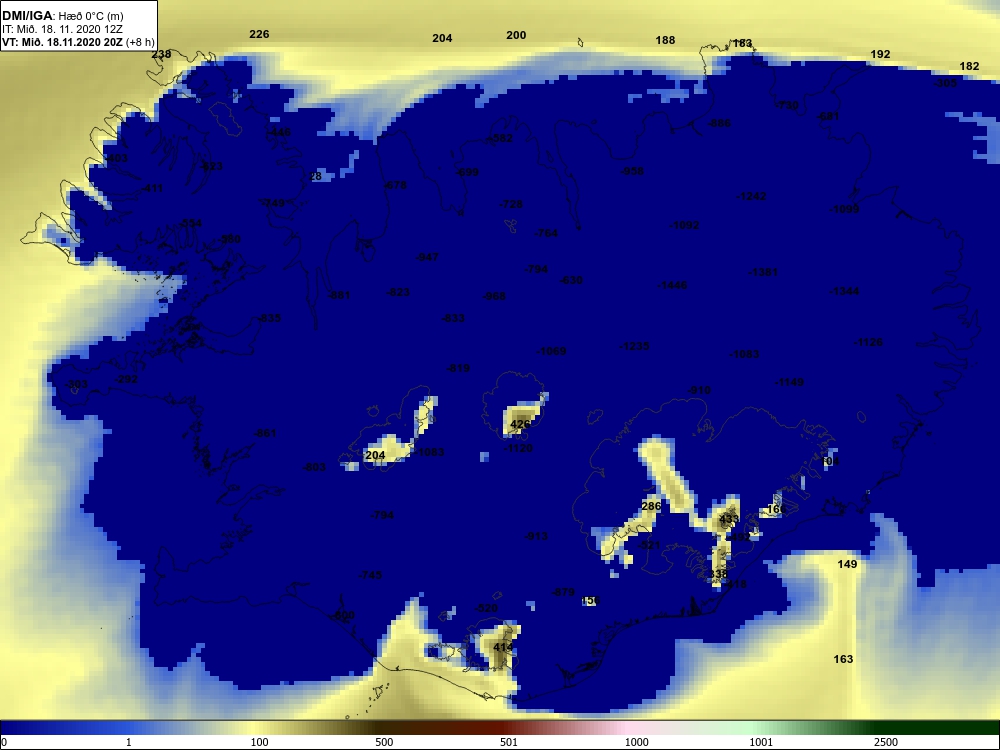
Task: Pick the 414 value on the southern glacier
Action: (x=503, y=647)
